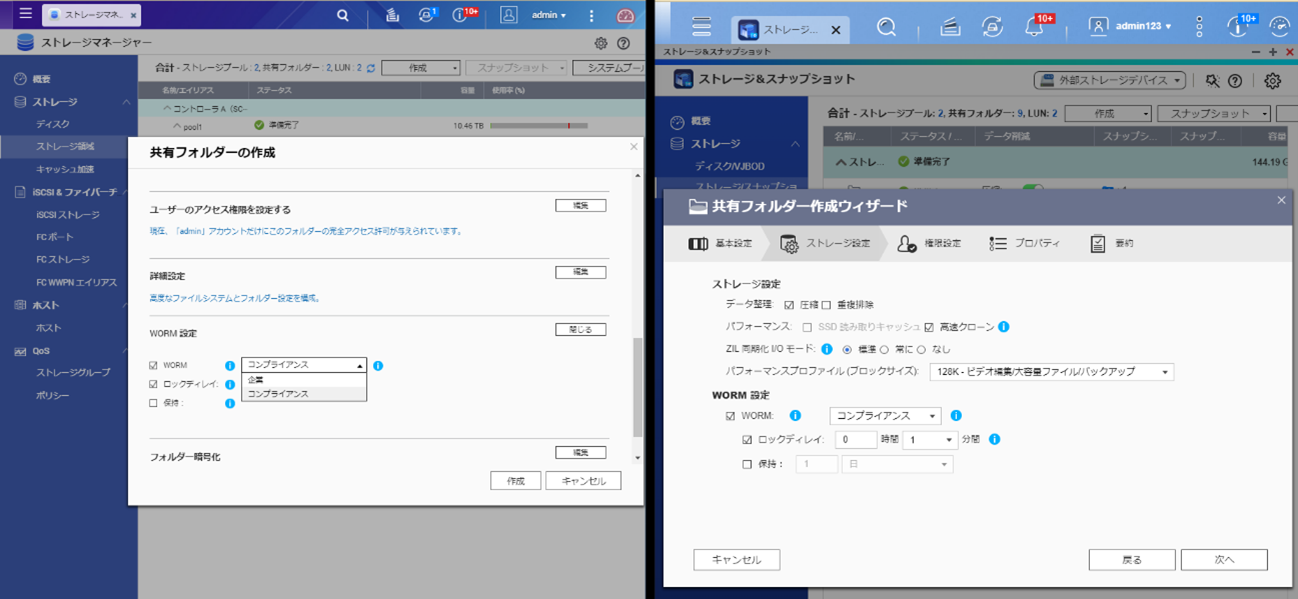Go to 権限設定 step in wizard

coord(930,243)
